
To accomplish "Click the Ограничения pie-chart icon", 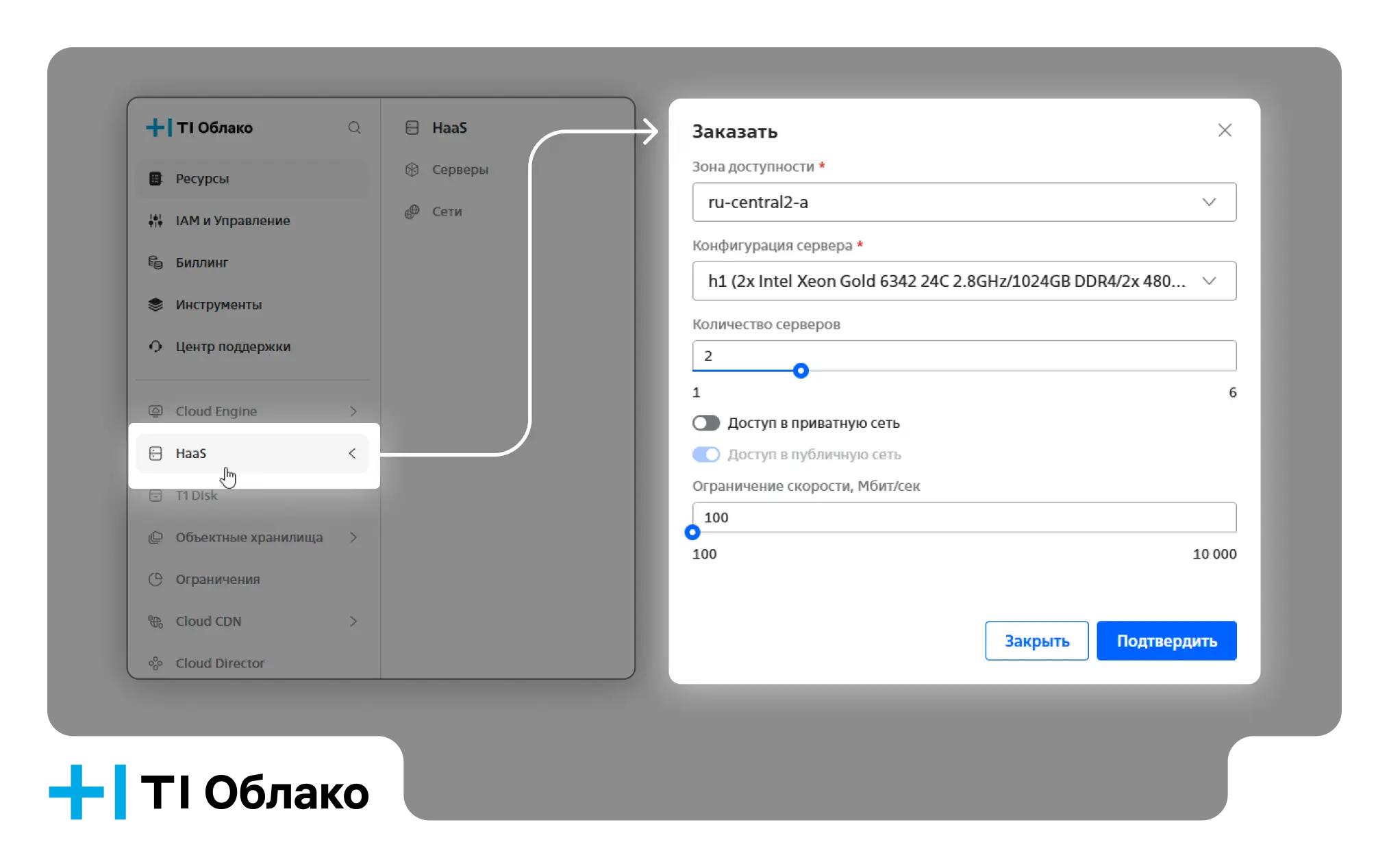I will (x=155, y=579).
